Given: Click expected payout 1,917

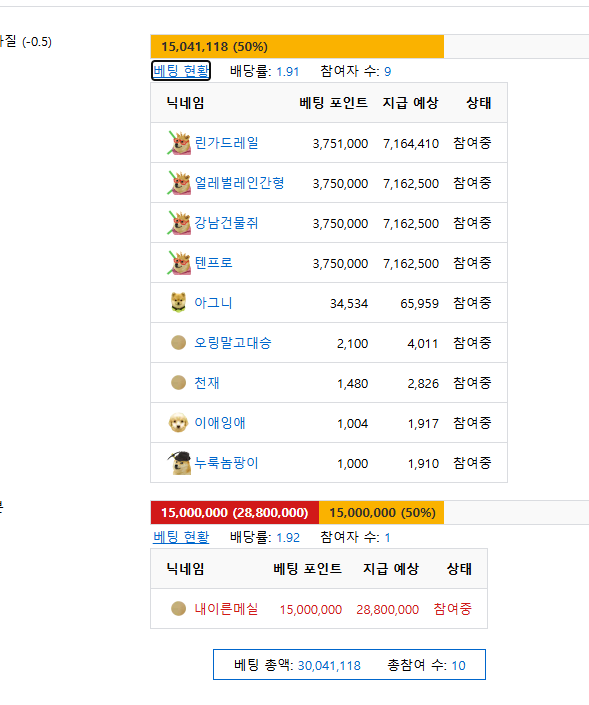Looking at the screenshot, I should 423,424.
